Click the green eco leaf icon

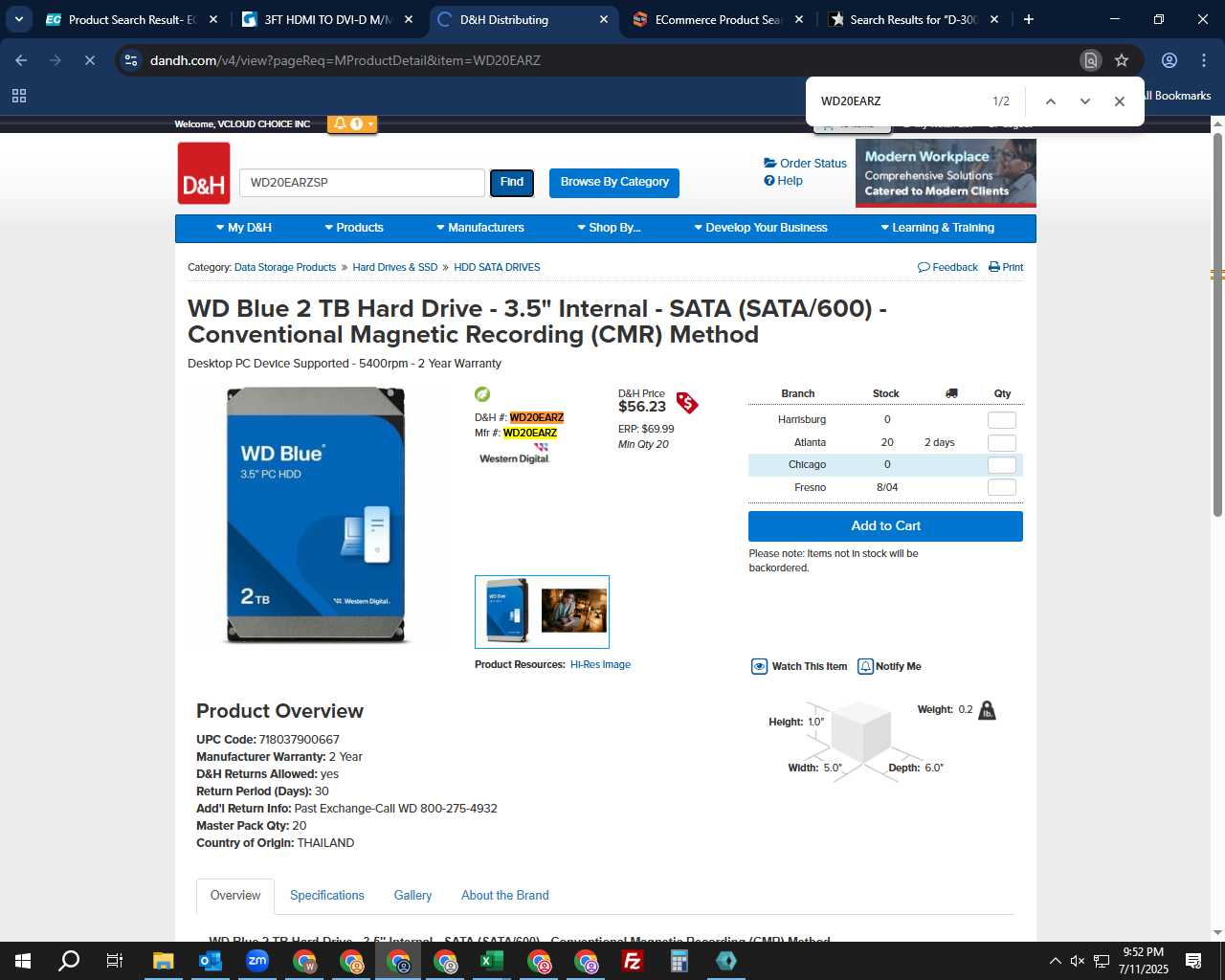482,394
